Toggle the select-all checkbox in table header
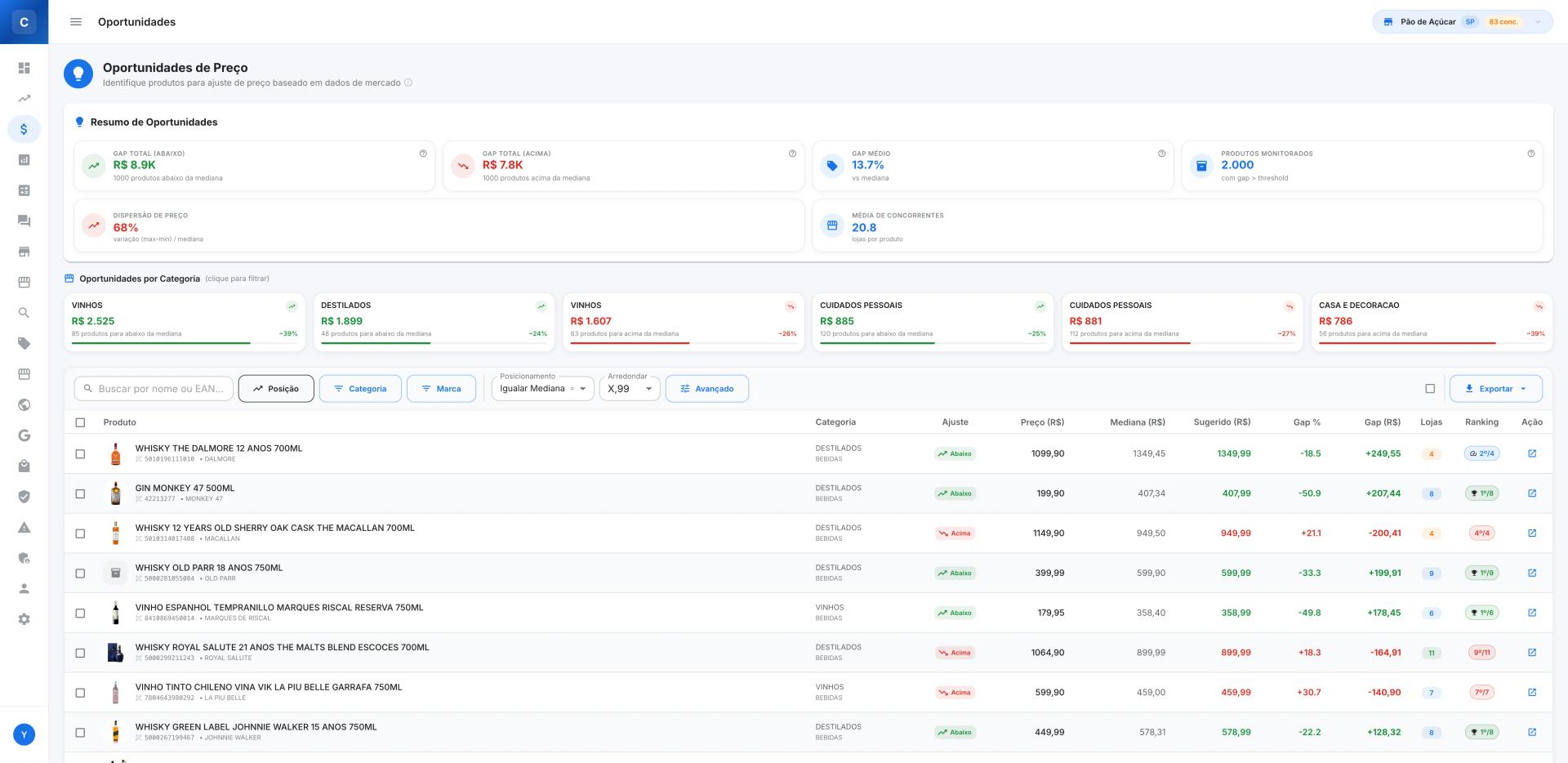 [x=80, y=422]
